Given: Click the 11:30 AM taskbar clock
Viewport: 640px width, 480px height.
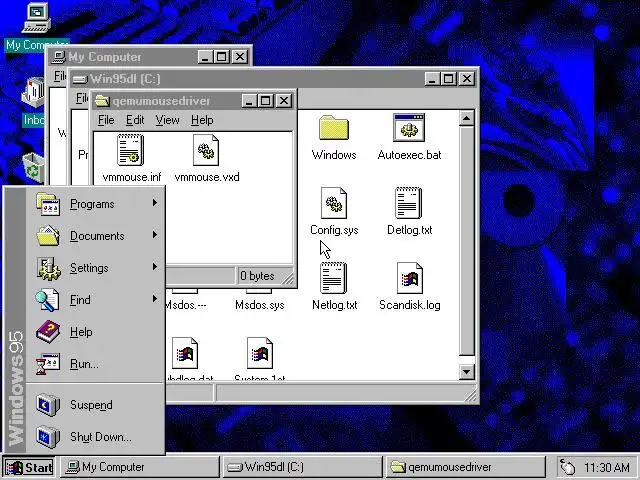Looking at the screenshot, I should (x=607, y=467).
